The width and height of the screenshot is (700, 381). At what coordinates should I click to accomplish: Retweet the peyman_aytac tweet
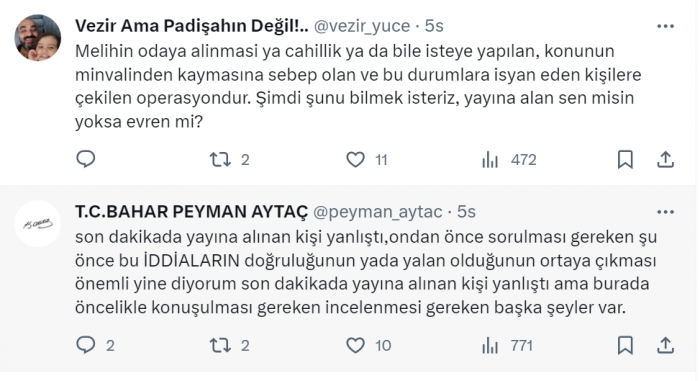pyautogui.click(x=221, y=345)
